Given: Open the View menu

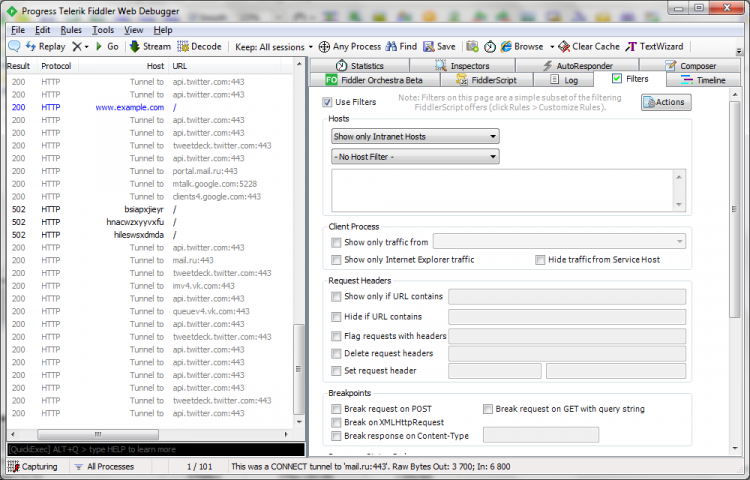Looking at the screenshot, I should [x=133, y=30].
